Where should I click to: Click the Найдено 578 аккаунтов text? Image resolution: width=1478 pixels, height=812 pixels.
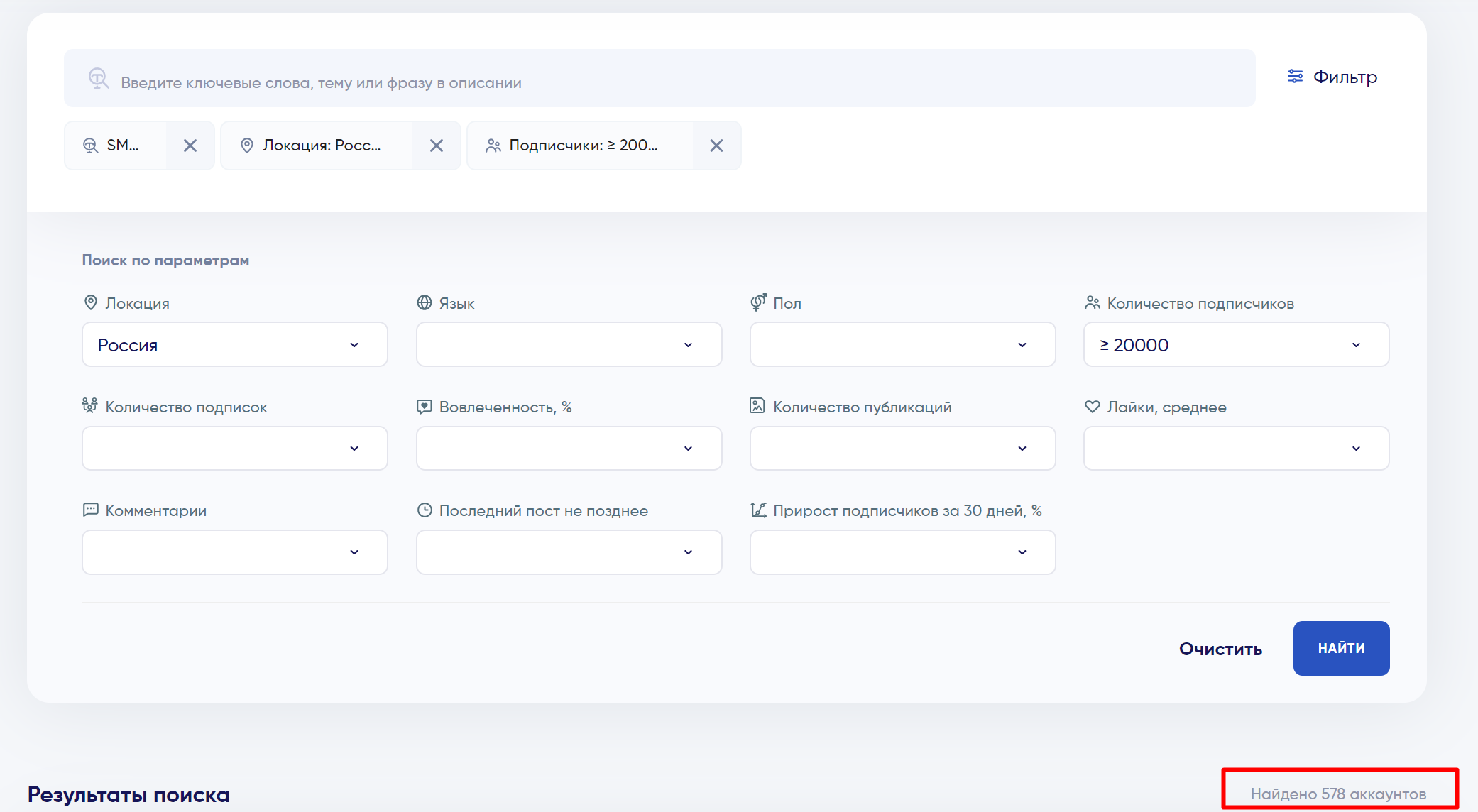tap(1338, 794)
